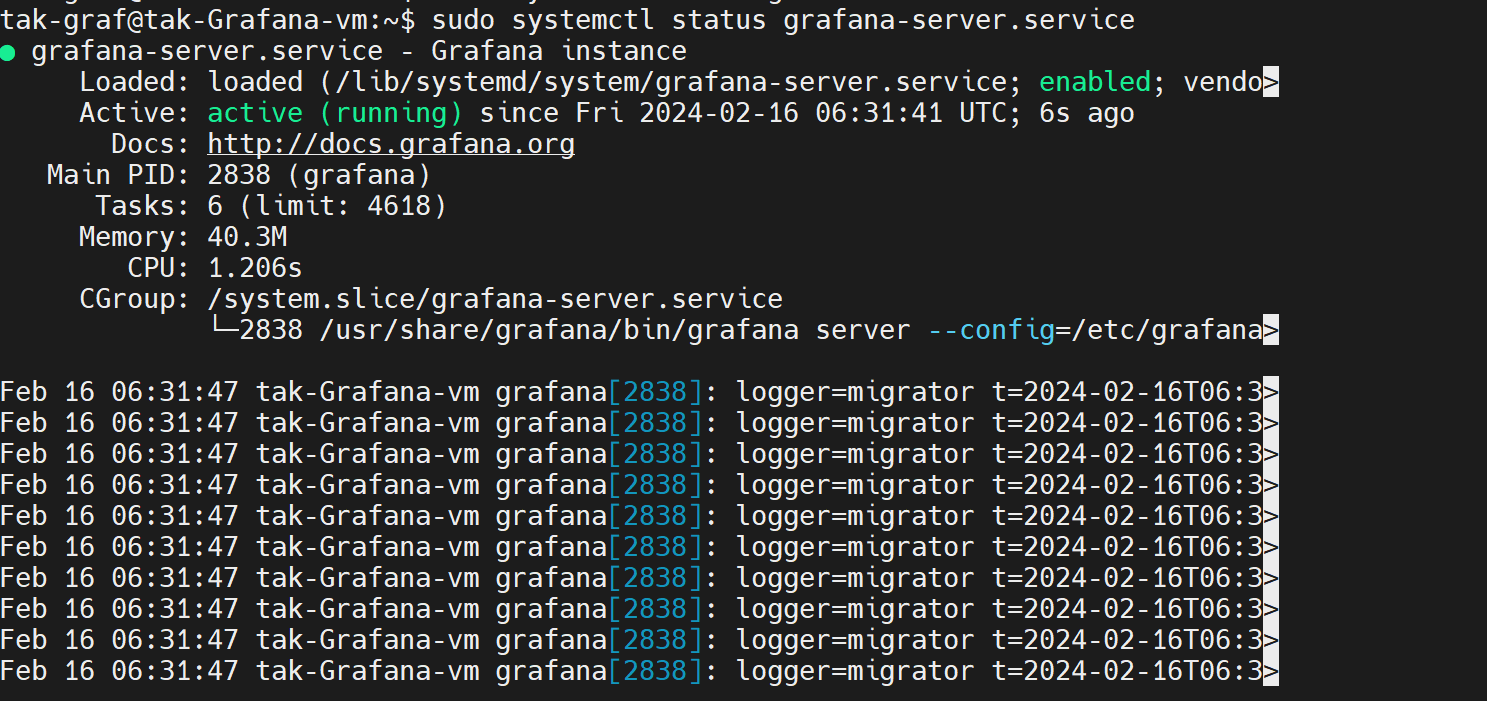Screen dimensions: 1487x701
Task: Click the Main PID value '2838 (grafana)'
Action: click(319, 175)
